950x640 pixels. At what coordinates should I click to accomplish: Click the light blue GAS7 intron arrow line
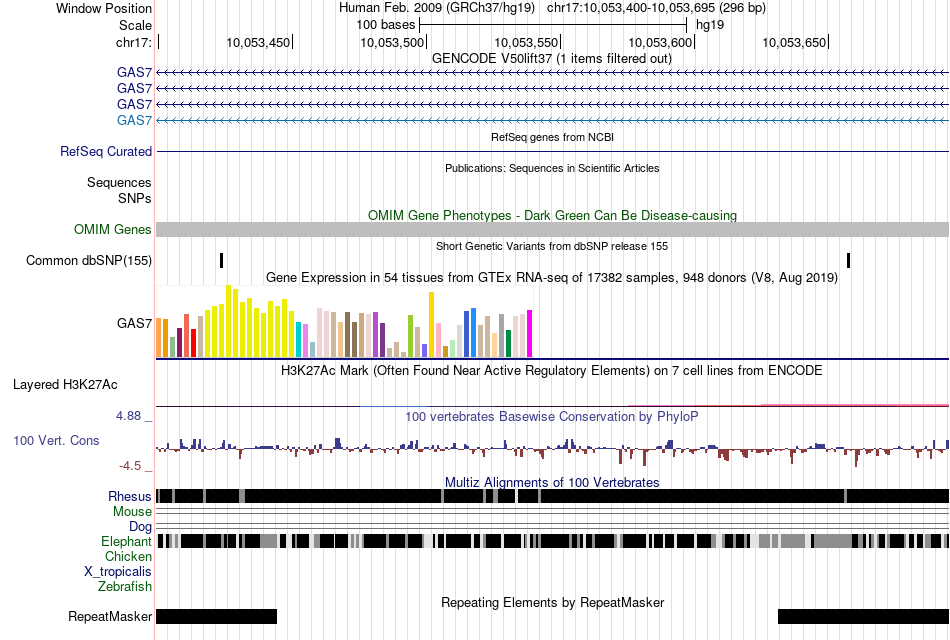tap(553, 121)
